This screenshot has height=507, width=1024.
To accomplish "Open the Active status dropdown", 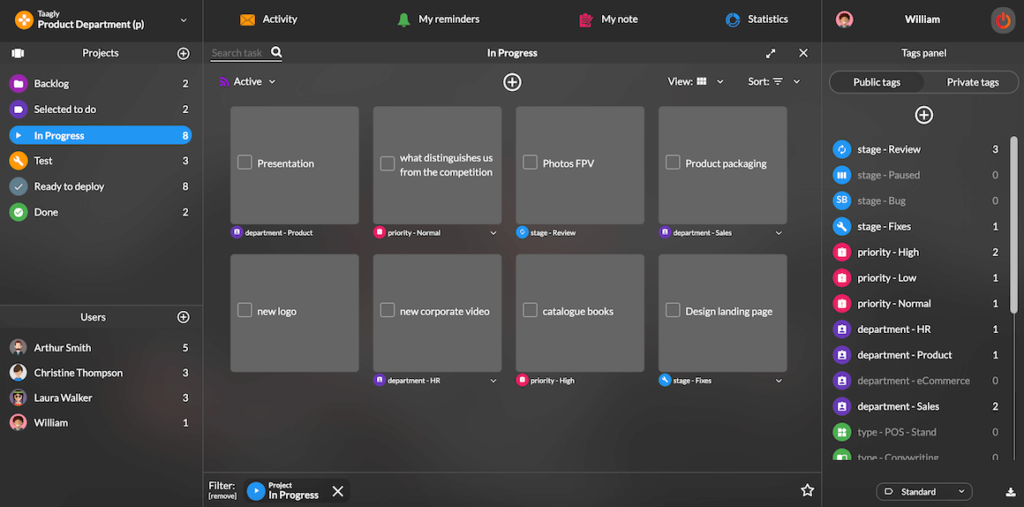I will (x=247, y=82).
